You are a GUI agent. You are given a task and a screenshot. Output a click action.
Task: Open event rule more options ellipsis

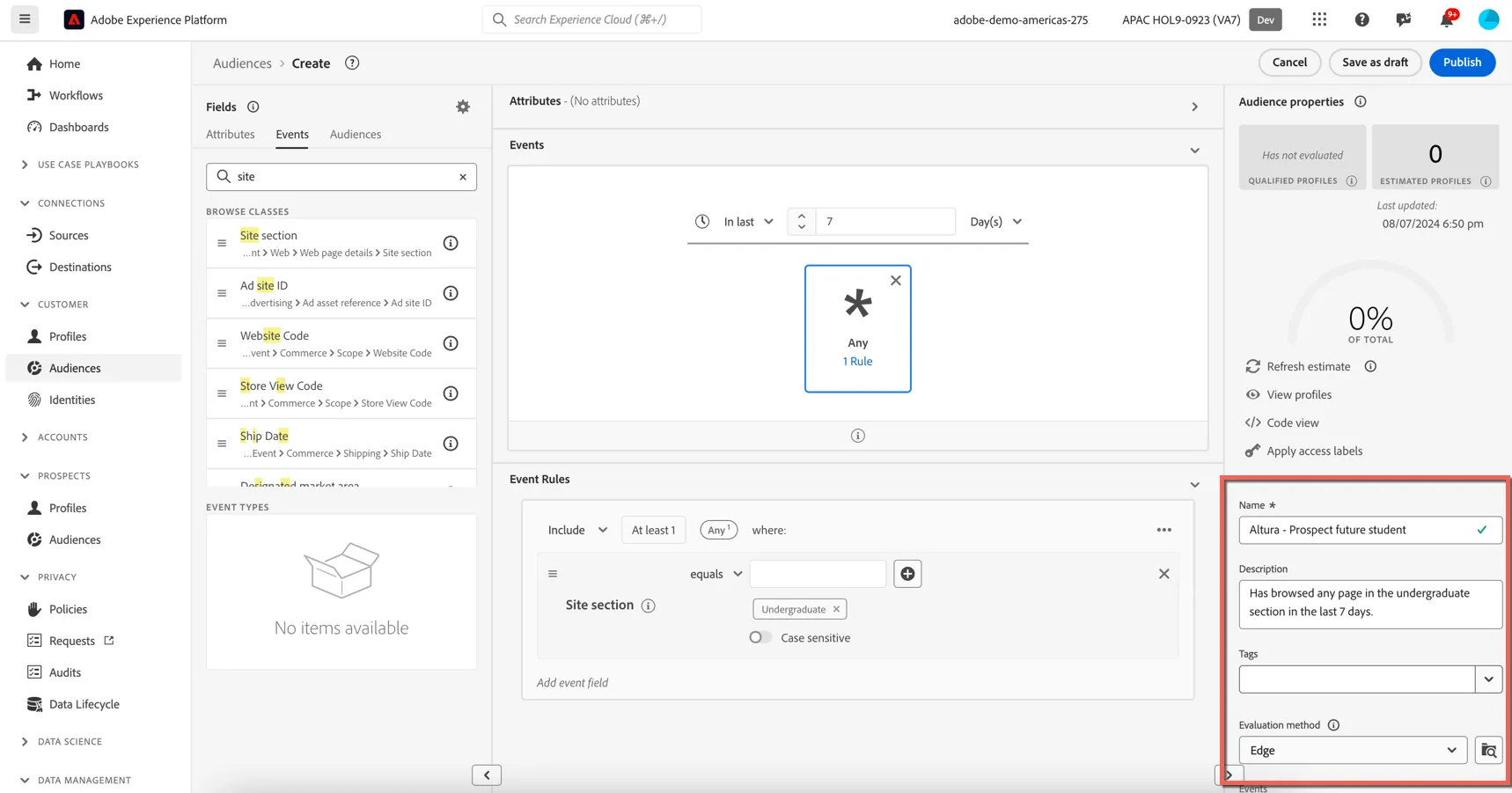coord(1163,530)
